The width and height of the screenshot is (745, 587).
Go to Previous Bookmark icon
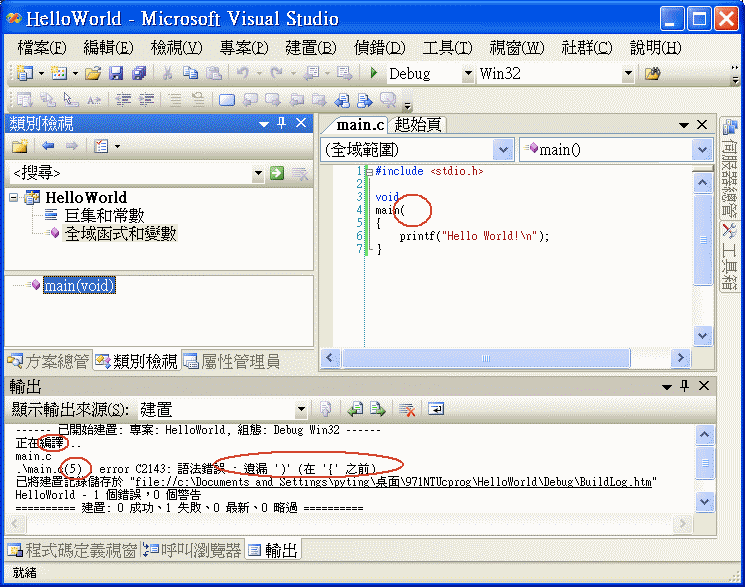[250, 100]
